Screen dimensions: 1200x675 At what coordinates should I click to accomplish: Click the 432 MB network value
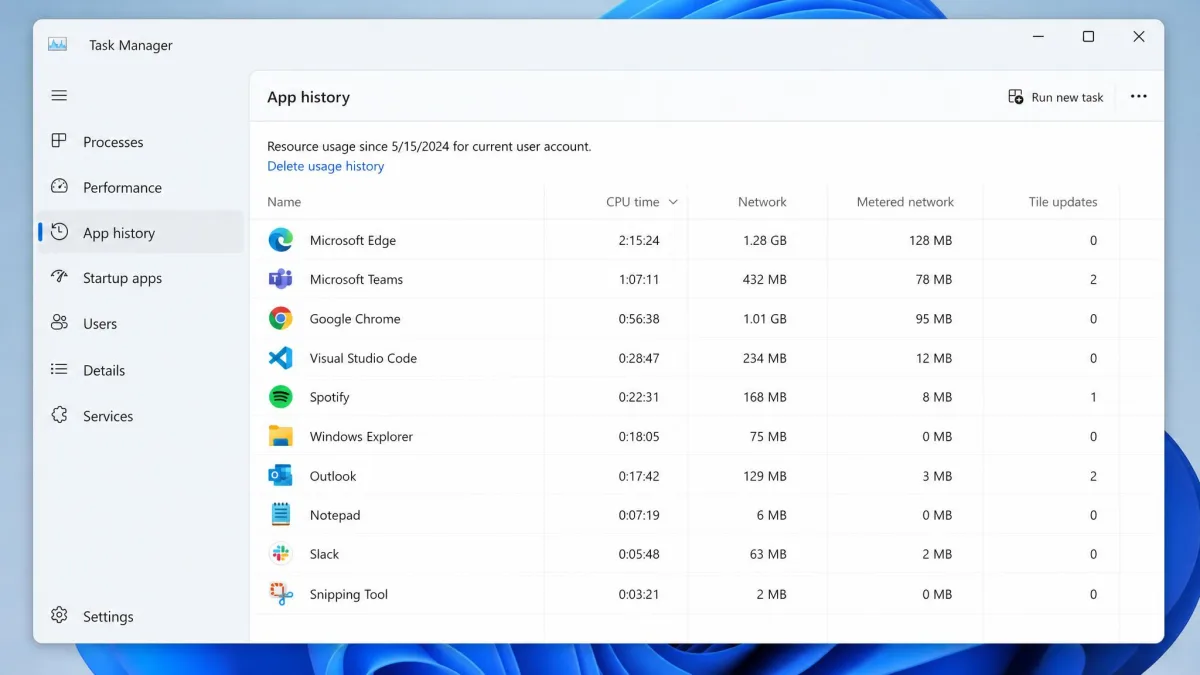(764, 279)
